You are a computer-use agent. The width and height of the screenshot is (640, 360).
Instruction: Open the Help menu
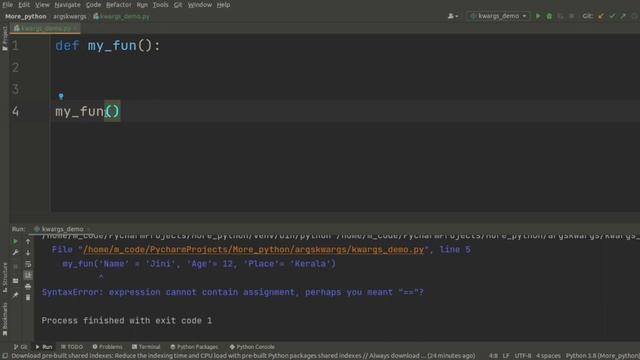coord(223,5)
